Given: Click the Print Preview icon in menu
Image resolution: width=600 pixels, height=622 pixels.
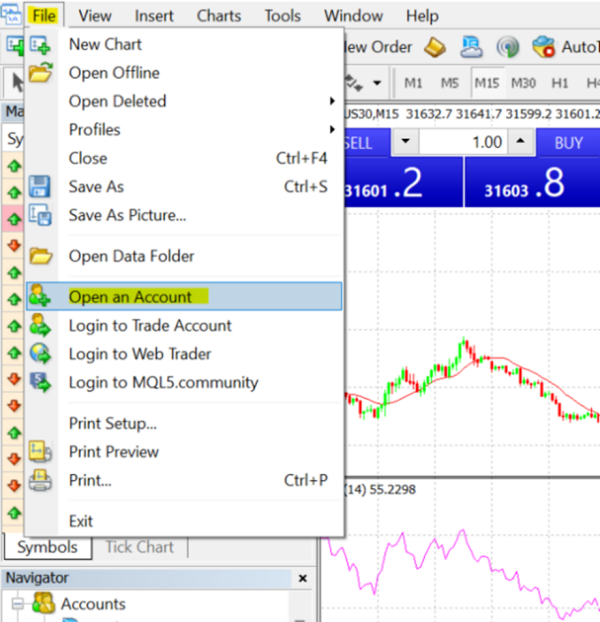Looking at the screenshot, I should [40, 452].
